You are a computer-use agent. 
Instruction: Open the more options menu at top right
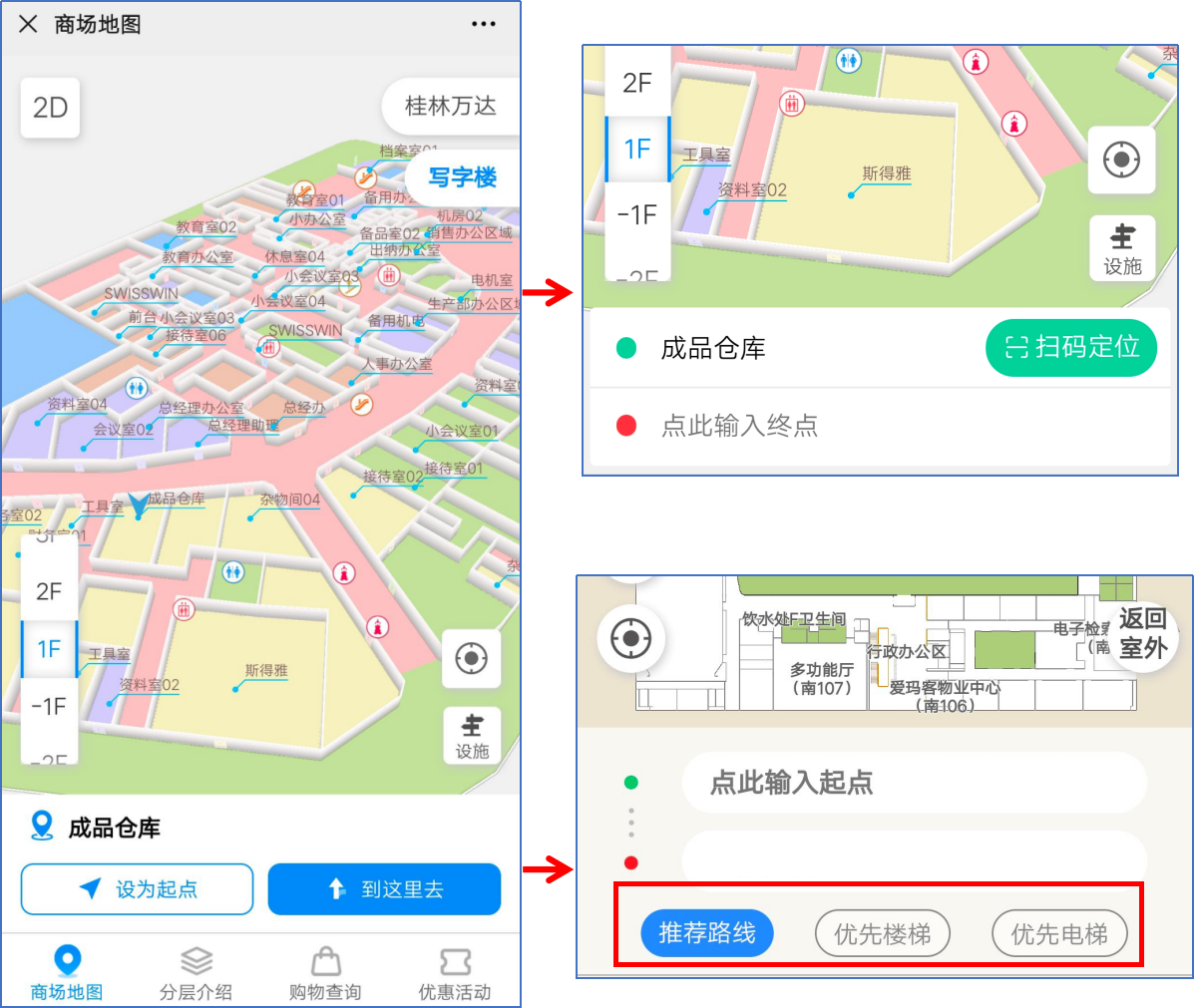[x=483, y=23]
